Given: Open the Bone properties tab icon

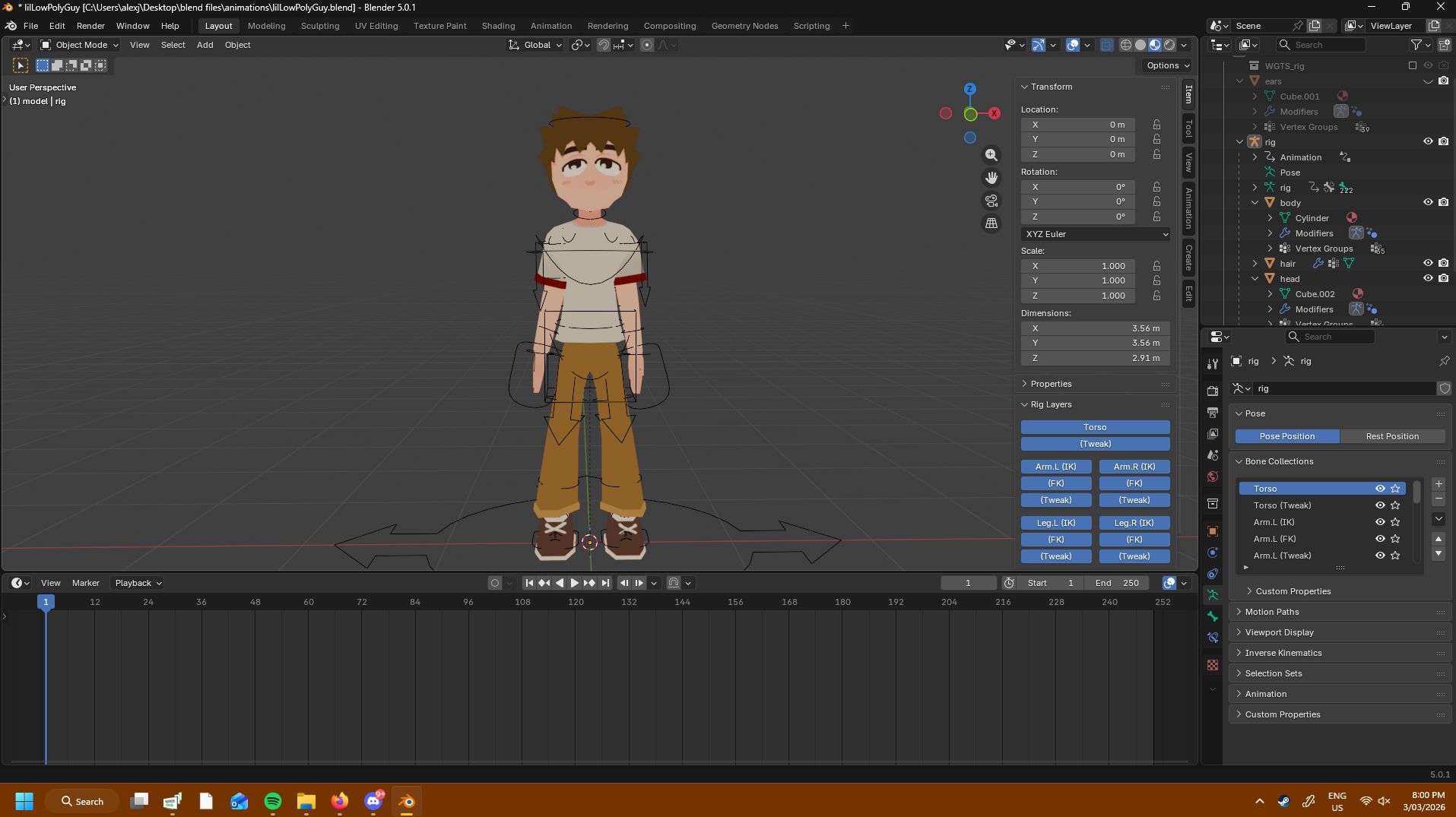Looking at the screenshot, I should [x=1213, y=616].
